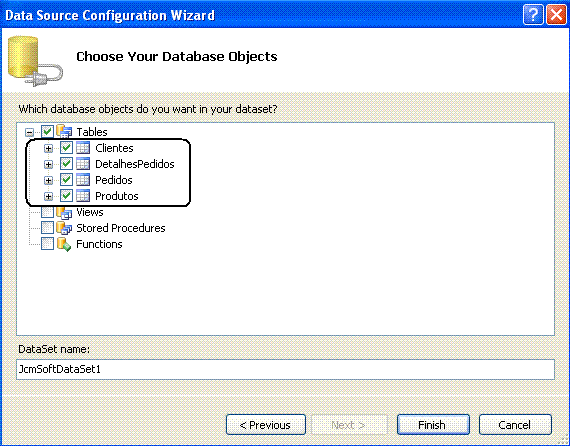This screenshot has width=570, height=446.
Task: Check the Views checkbox
Action: pos(47,212)
